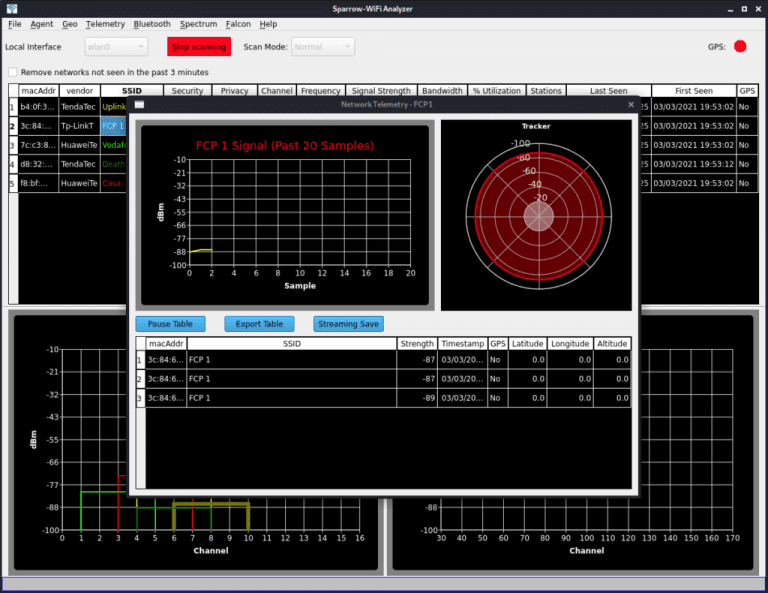This screenshot has height=593, width=768.
Task: Click the Pause Table button
Action: pyautogui.click(x=171, y=324)
